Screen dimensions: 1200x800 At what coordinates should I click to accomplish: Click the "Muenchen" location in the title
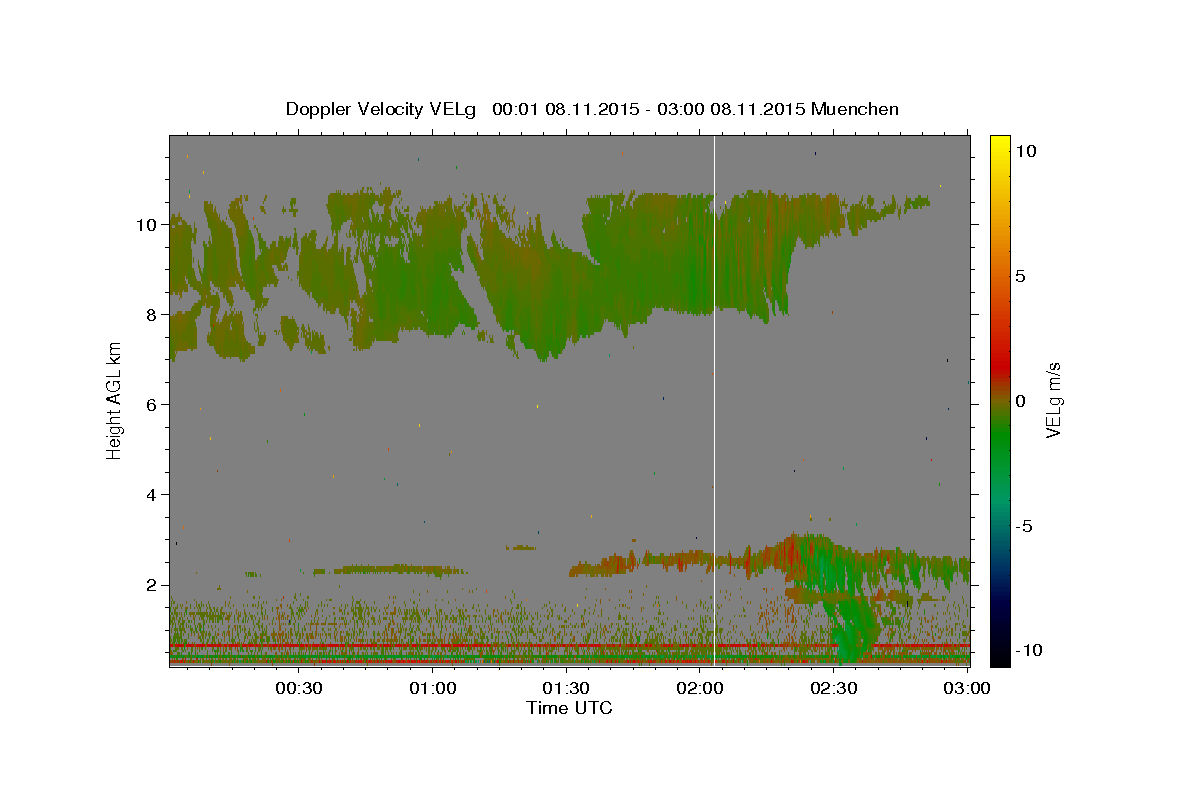[855, 109]
